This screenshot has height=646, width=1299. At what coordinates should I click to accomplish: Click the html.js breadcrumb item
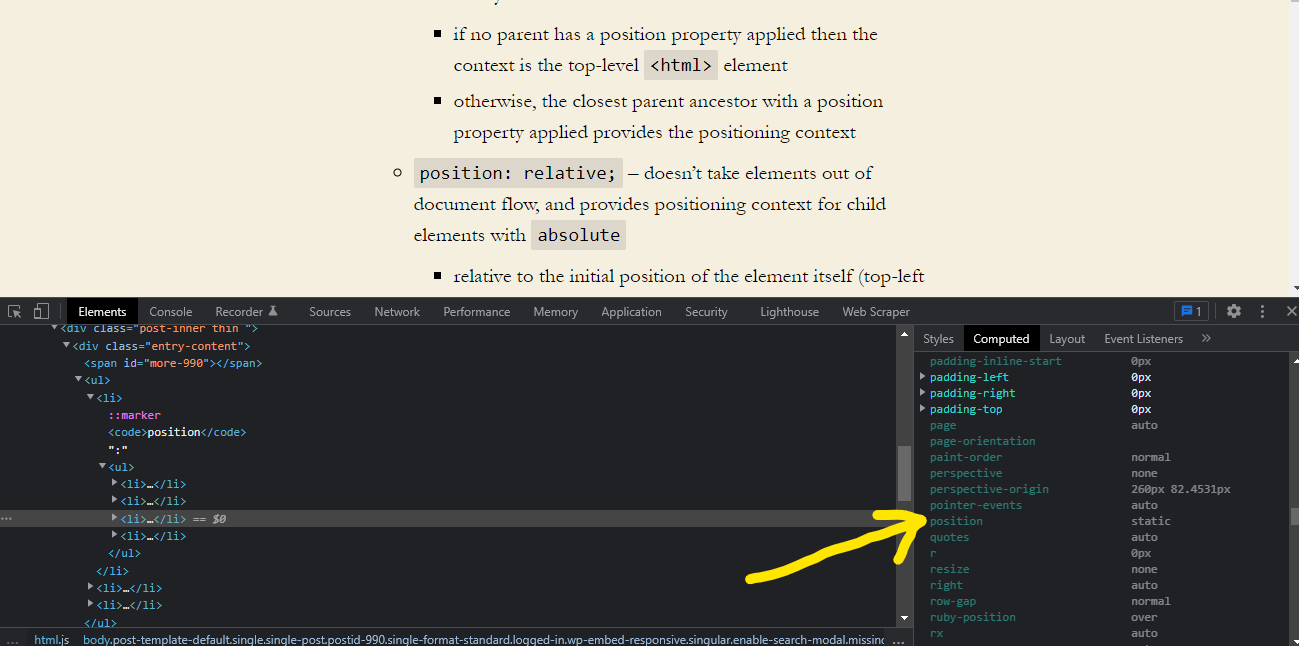pyautogui.click(x=51, y=638)
